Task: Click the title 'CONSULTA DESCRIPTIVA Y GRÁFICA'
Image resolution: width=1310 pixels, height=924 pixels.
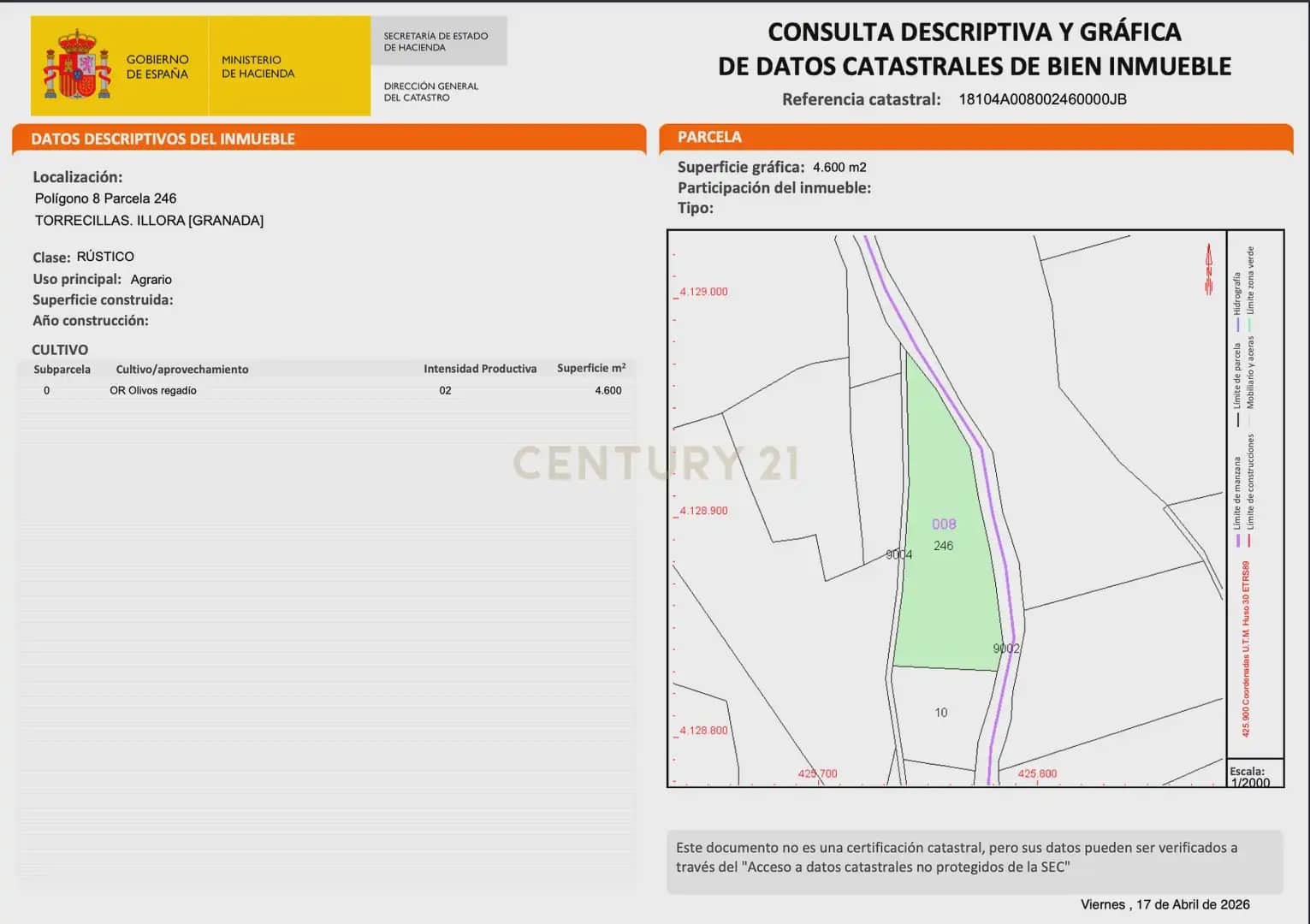Action: click(975, 32)
